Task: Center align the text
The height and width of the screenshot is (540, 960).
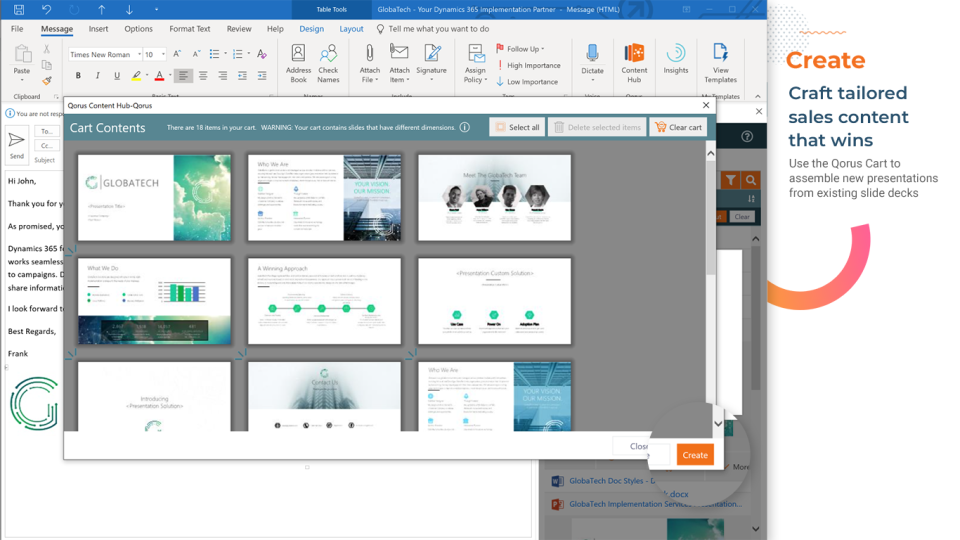Action: [203, 75]
